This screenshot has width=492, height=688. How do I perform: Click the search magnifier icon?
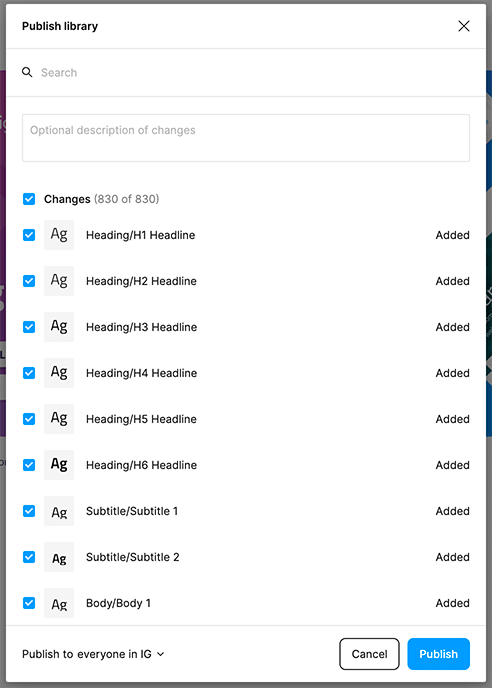[x=27, y=72]
